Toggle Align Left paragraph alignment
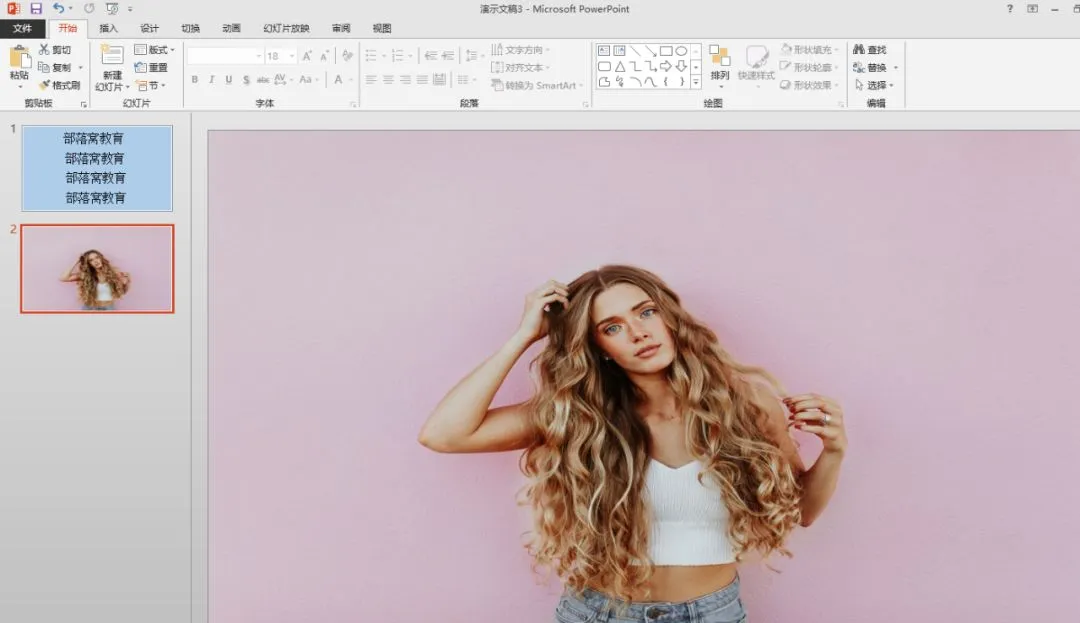 tap(371, 80)
